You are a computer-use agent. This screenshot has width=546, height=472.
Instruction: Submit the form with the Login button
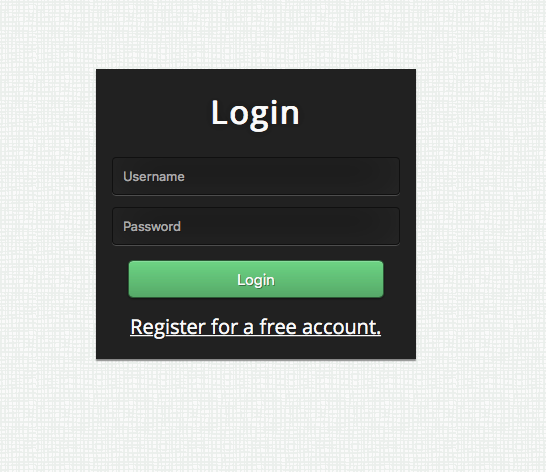coord(256,279)
